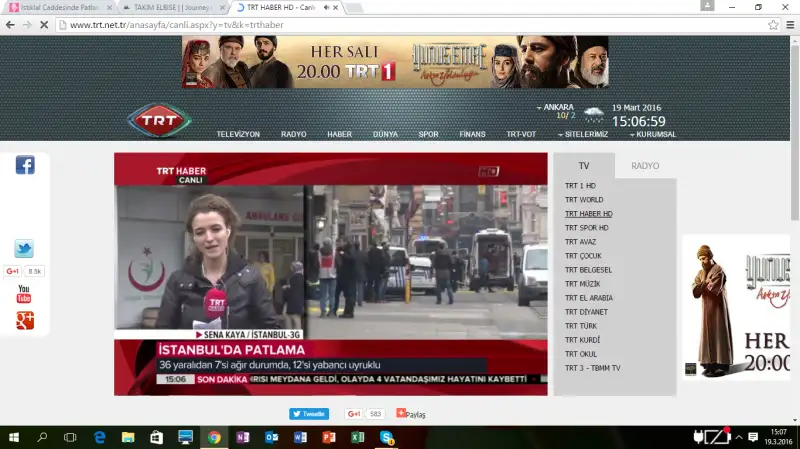The width and height of the screenshot is (800, 449).
Task: Open the TRT-VOT menu item
Action: click(521, 134)
